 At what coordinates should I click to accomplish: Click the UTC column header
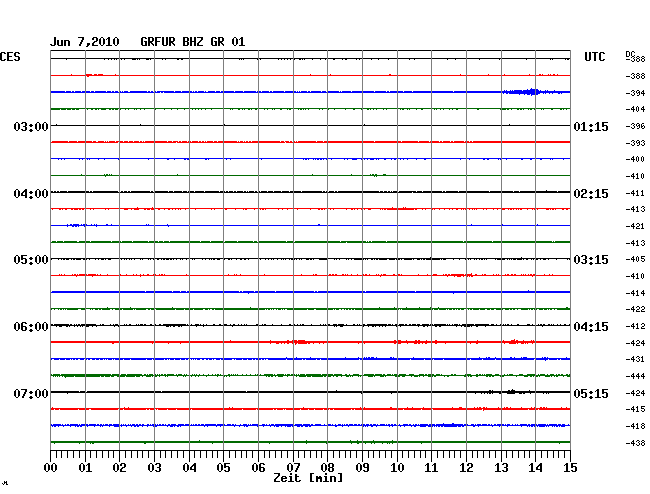coord(594,57)
